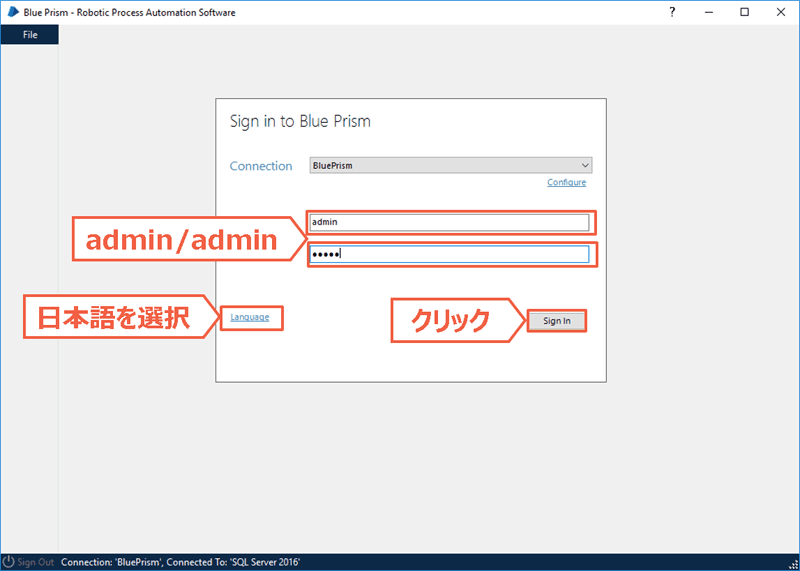
Task: Click the Sign Out power icon
Action: click(x=9, y=562)
